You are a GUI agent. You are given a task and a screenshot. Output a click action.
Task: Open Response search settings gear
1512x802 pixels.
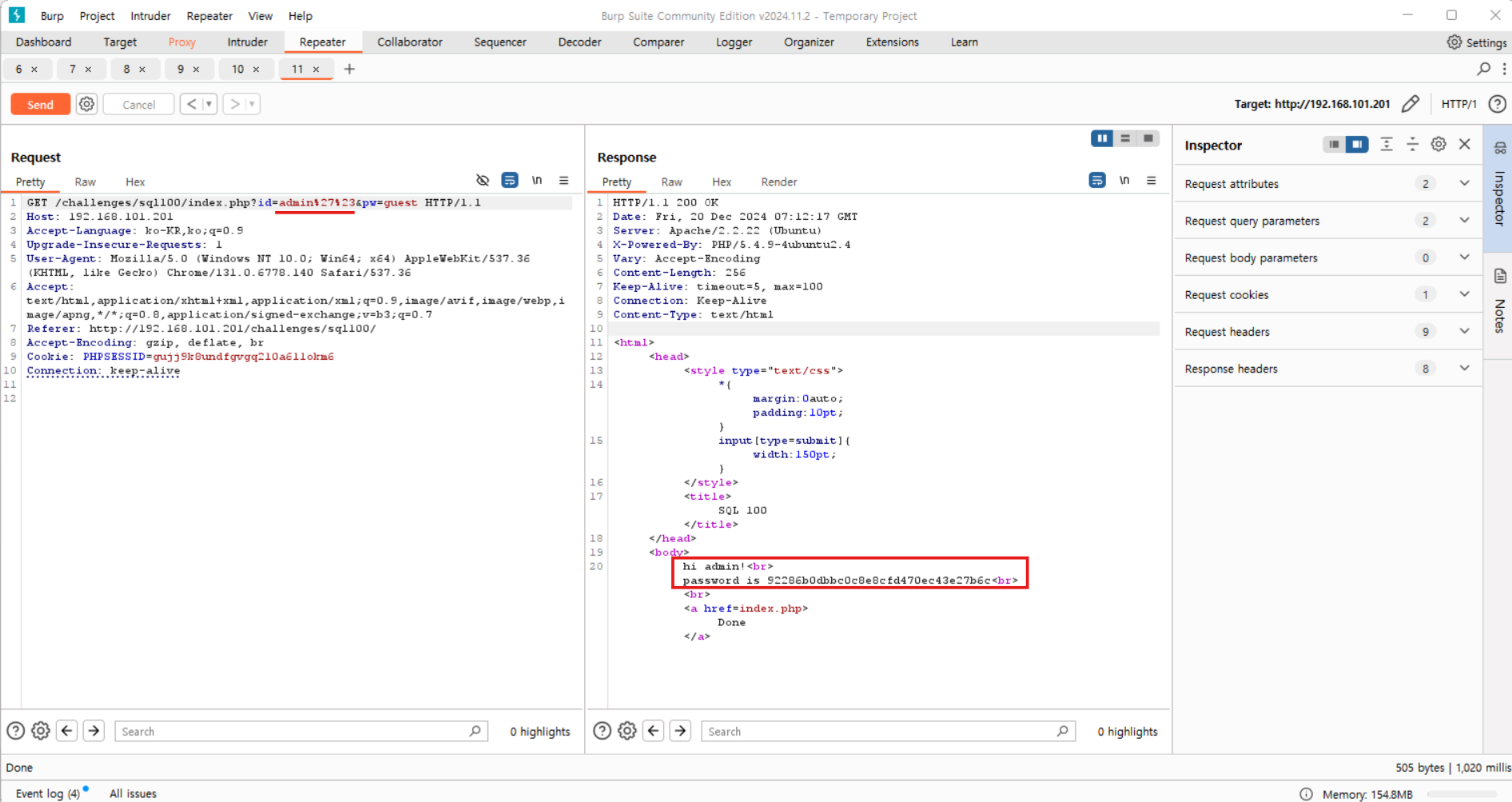coord(627,731)
